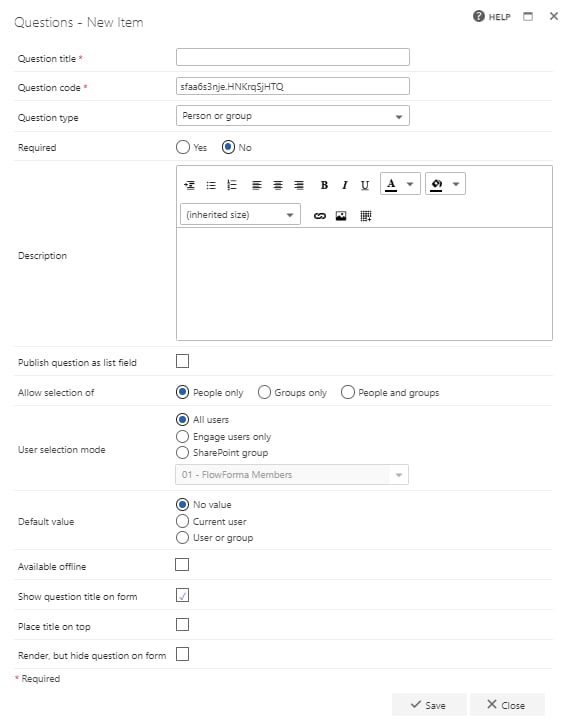Select the People and groups option

coord(348,392)
